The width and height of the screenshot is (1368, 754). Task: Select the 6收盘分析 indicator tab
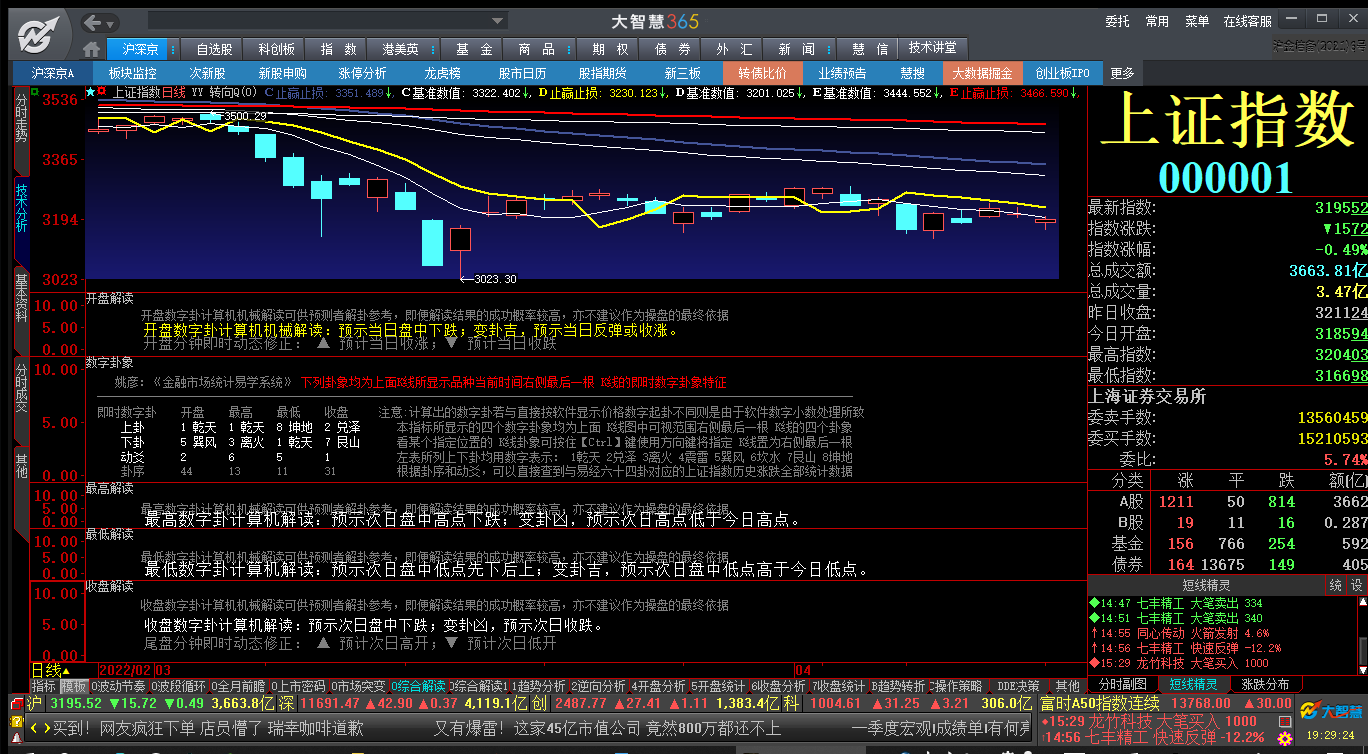pyautogui.click(x=778, y=686)
